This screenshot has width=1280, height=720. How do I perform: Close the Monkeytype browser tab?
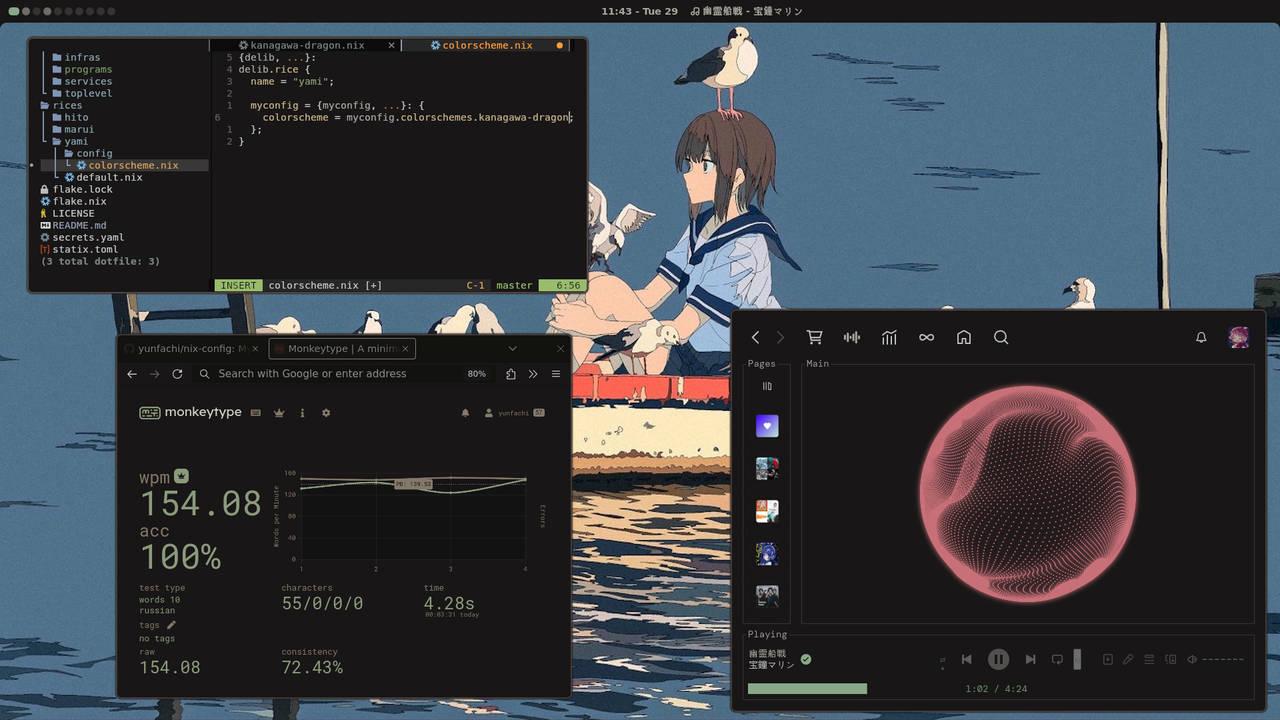(x=406, y=348)
